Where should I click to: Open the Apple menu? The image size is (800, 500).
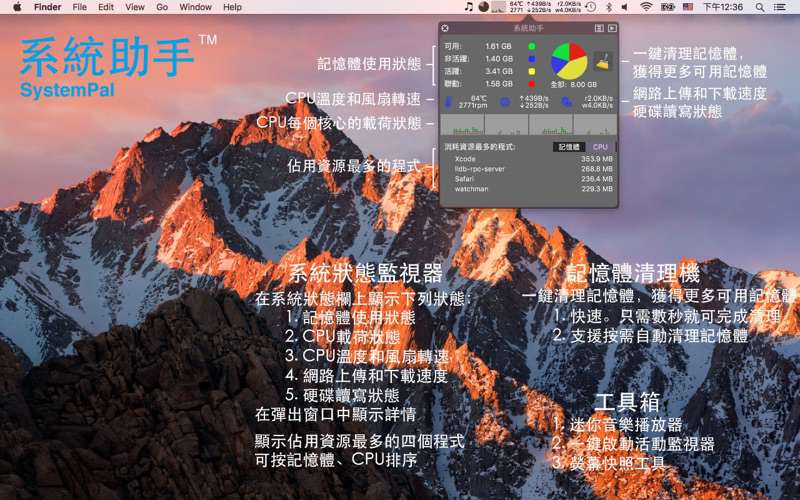[17, 7]
